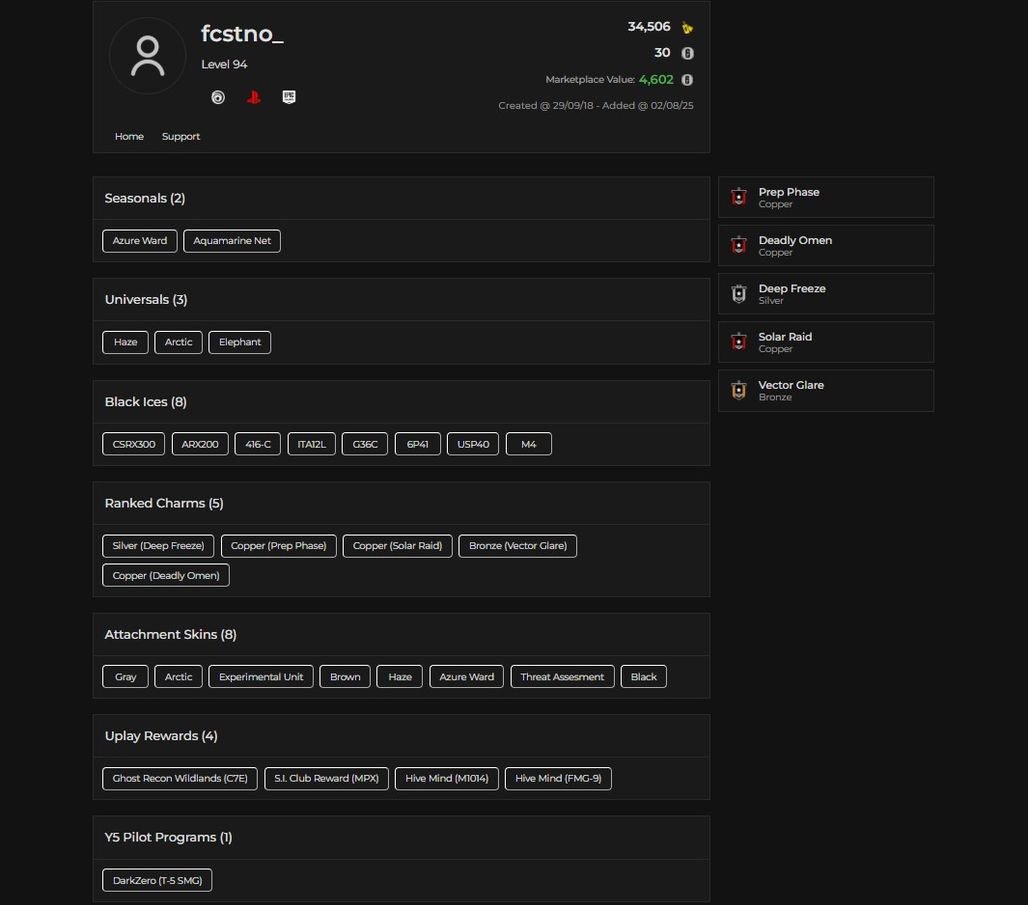
Task: Choose the ARX200 Black Ice tag
Action: tap(200, 444)
